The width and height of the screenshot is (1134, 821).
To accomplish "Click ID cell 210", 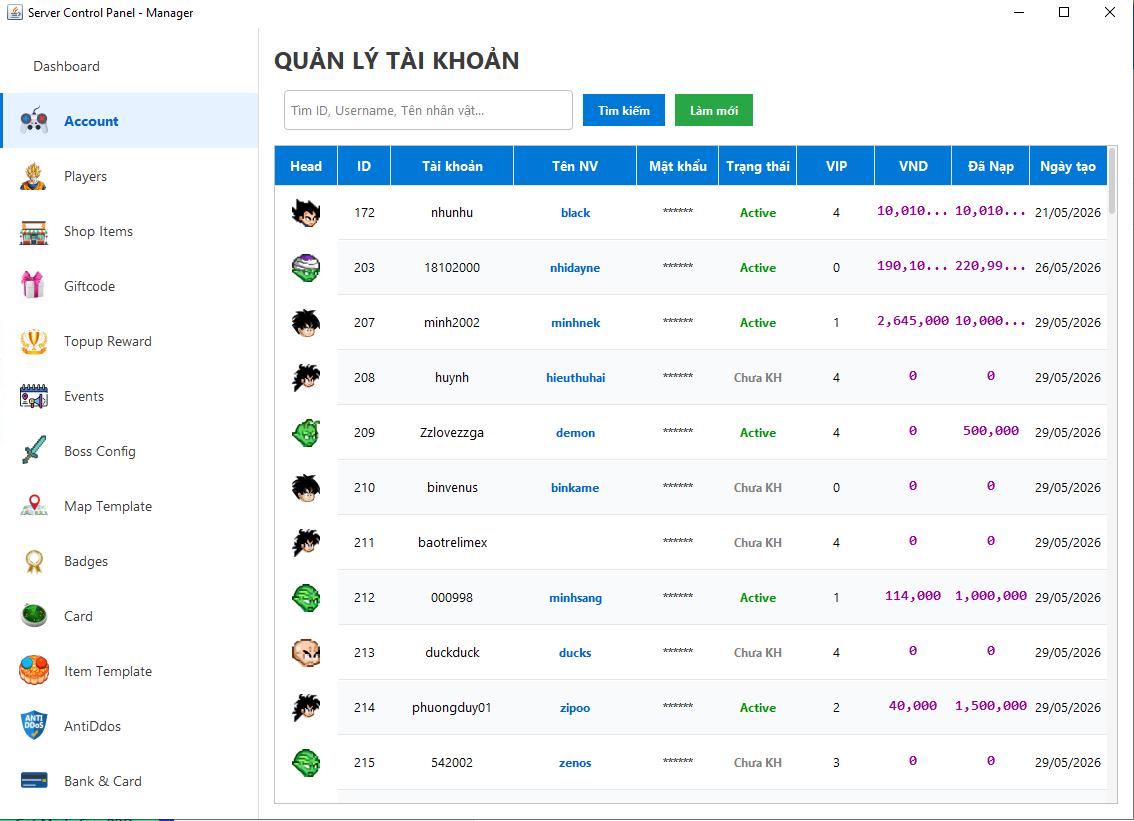I will [x=364, y=488].
